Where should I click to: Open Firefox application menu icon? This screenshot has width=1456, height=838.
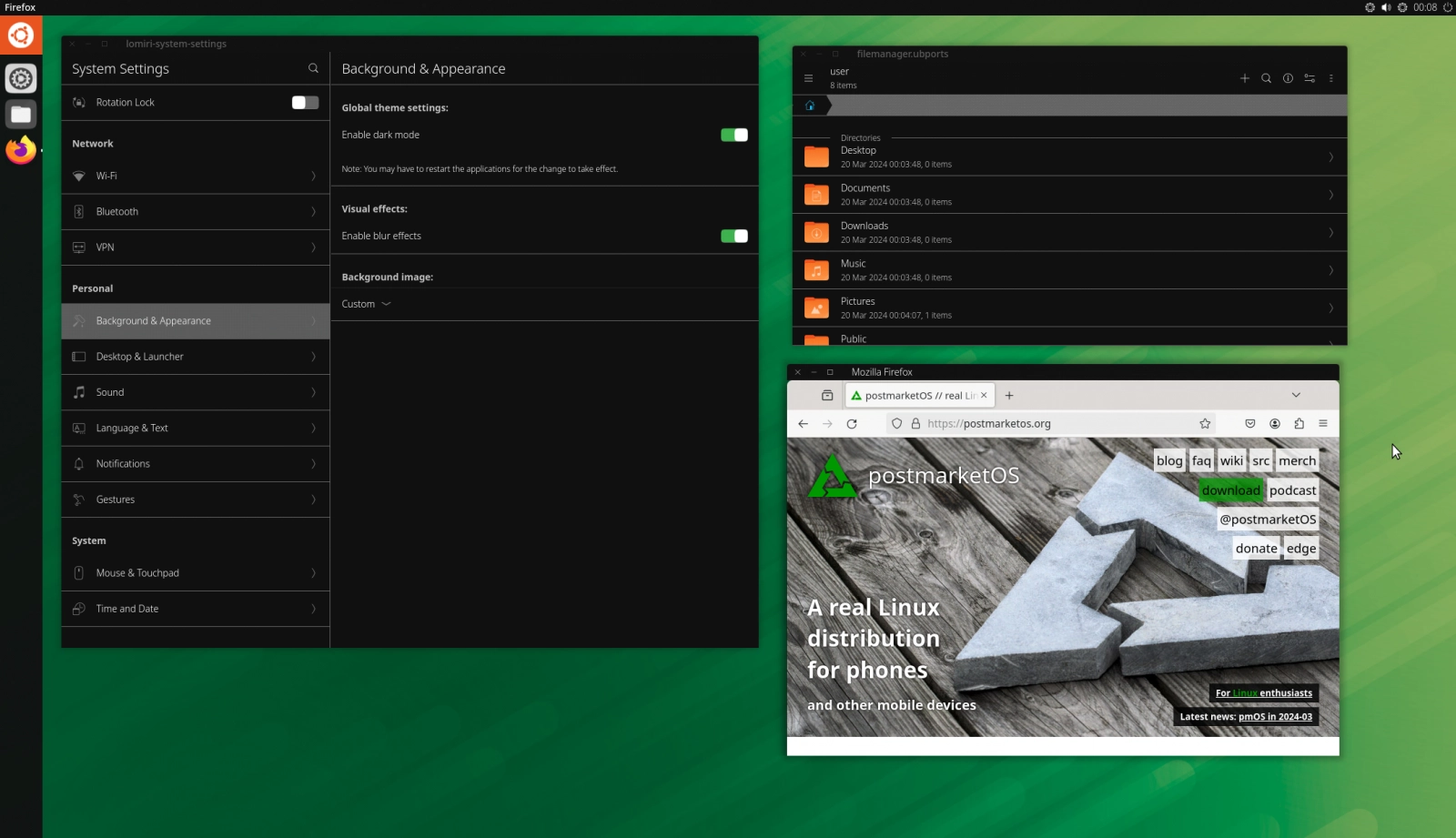[x=1323, y=423]
